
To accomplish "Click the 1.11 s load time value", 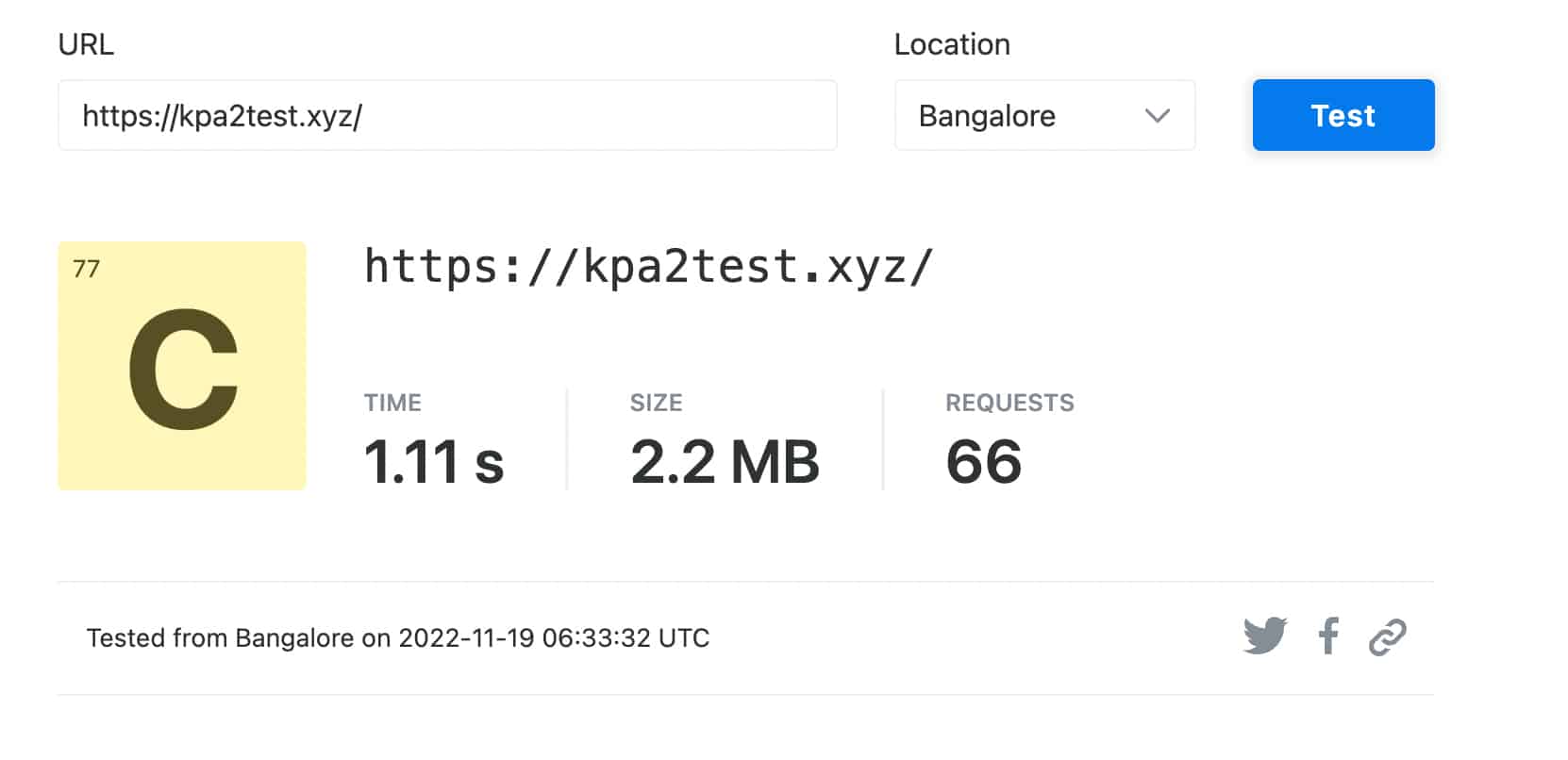I will (x=434, y=462).
